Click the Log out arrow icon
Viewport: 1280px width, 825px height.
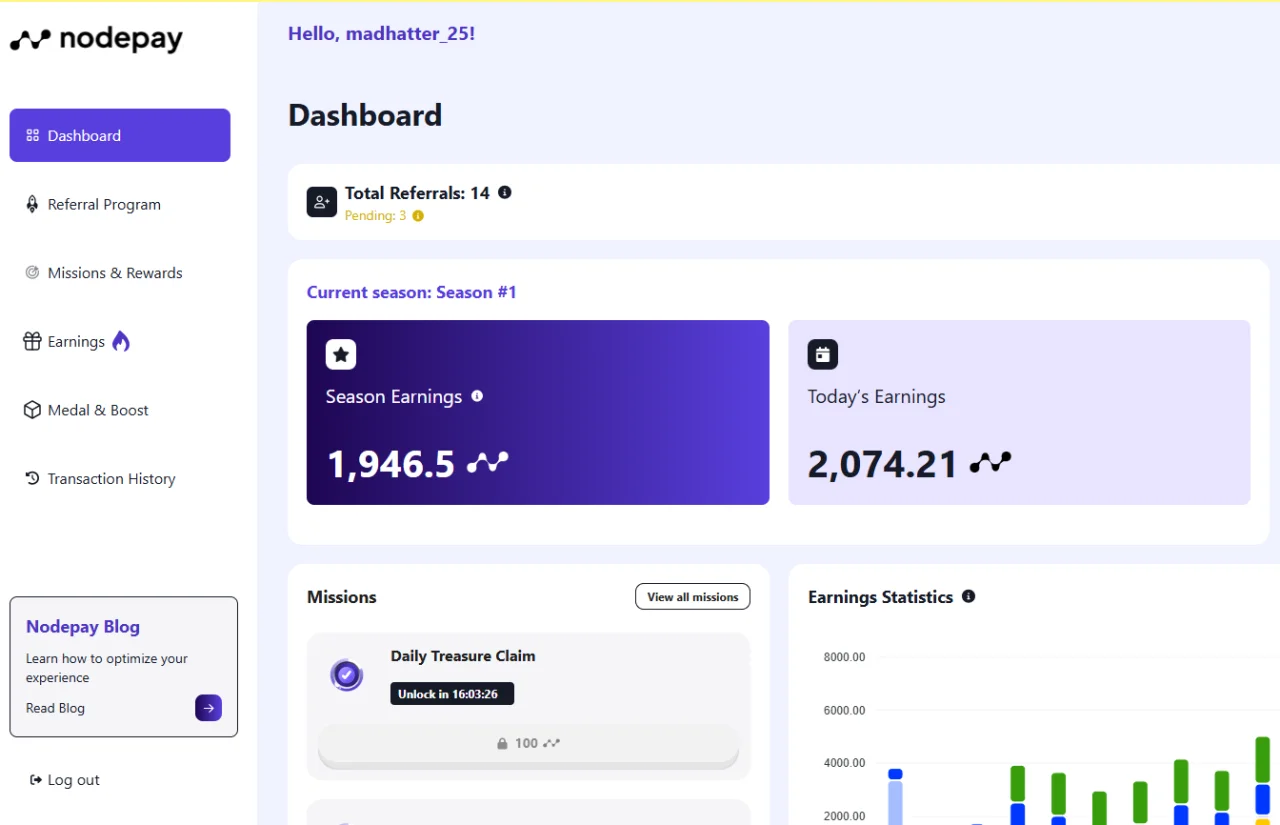coord(36,780)
